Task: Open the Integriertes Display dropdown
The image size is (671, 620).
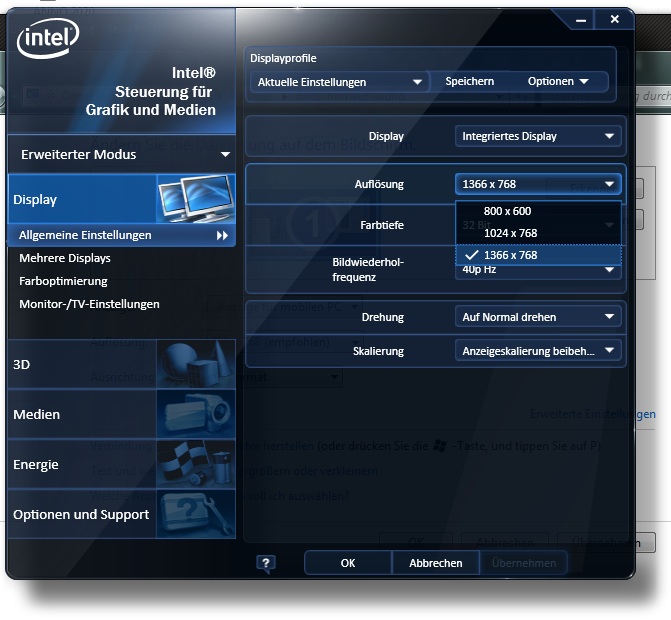Action: coord(538,136)
